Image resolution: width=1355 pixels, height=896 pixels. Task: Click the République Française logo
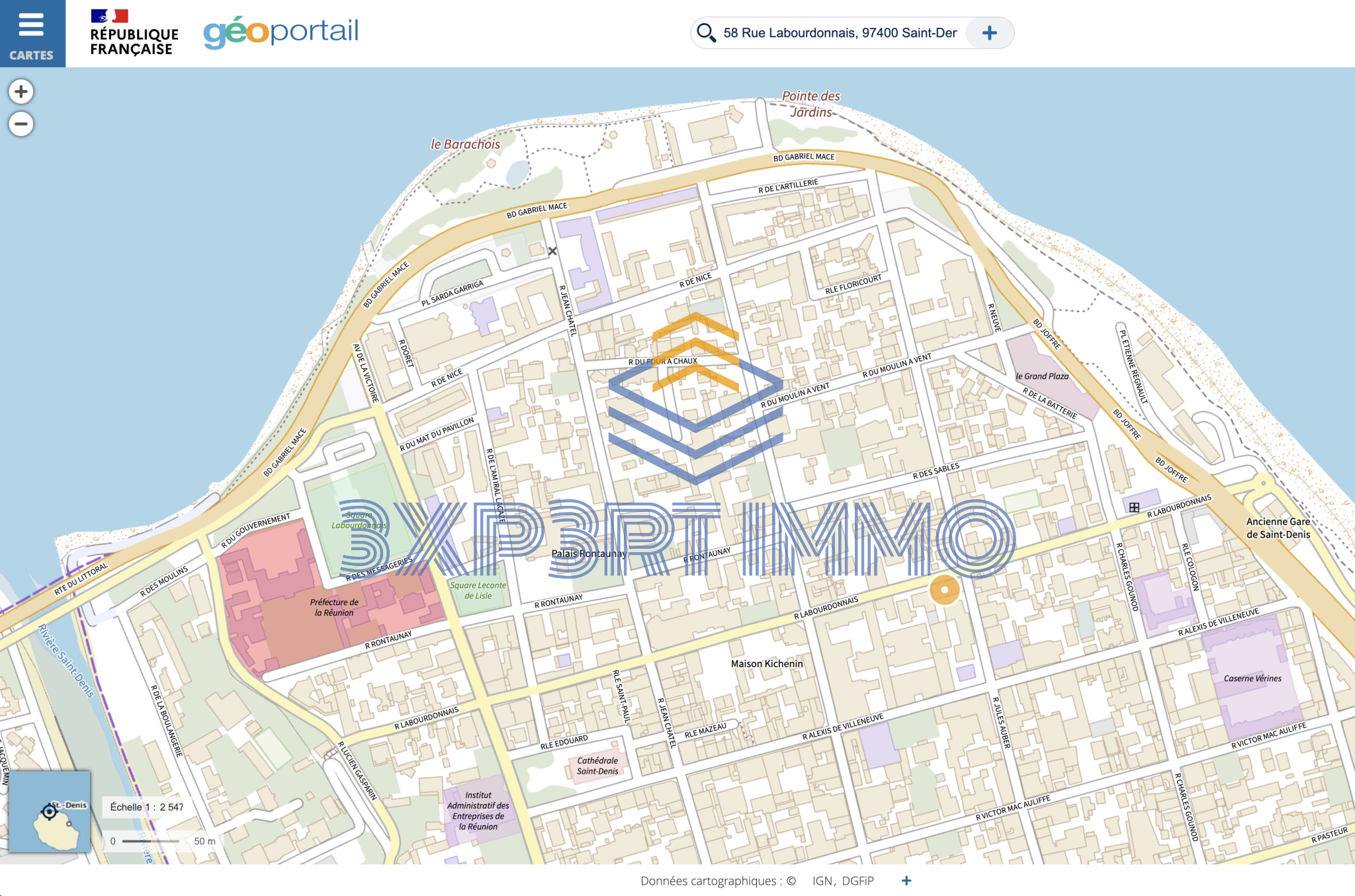tap(134, 33)
